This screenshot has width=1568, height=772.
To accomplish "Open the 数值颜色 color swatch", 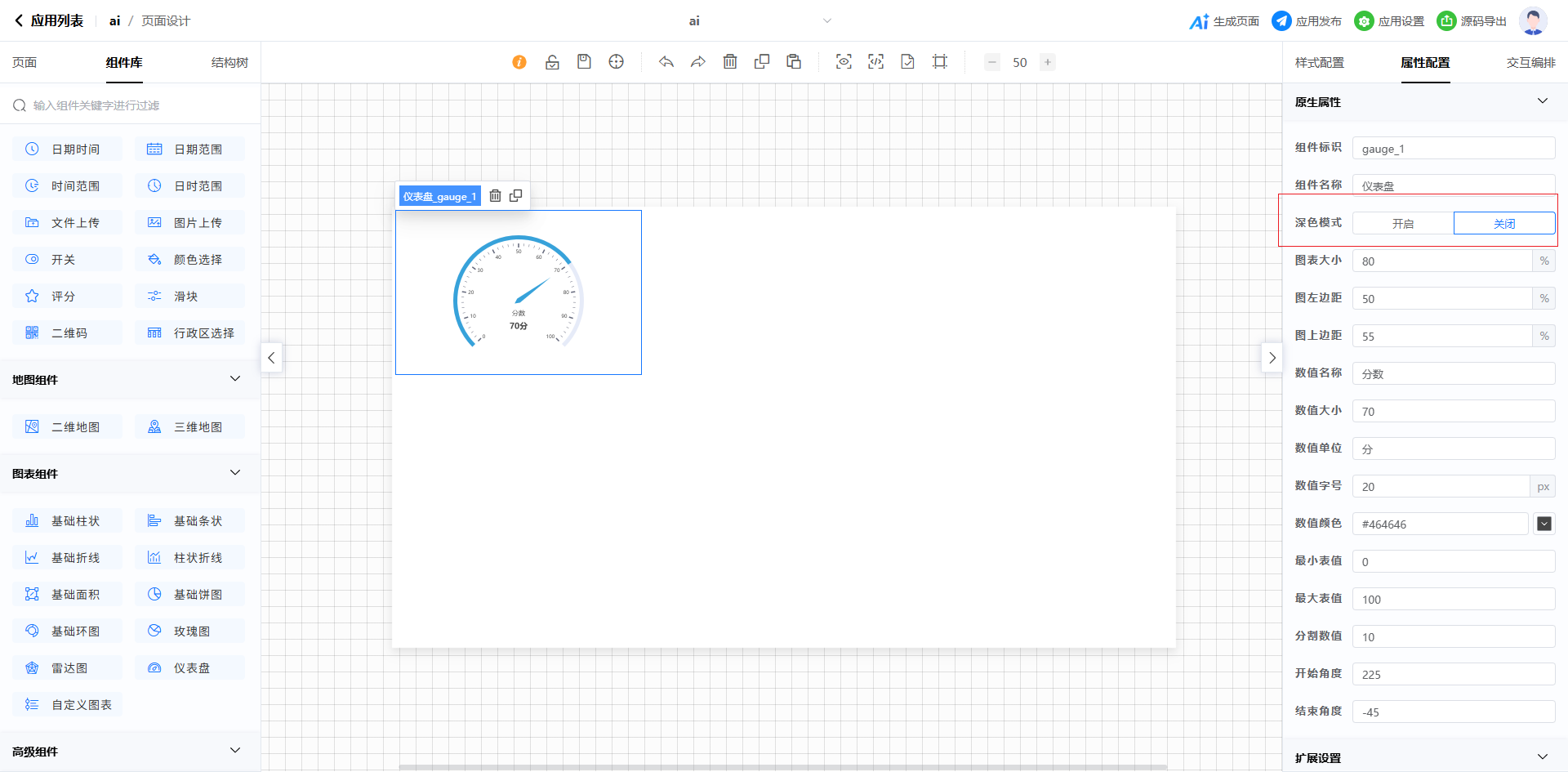I will click(1543, 524).
